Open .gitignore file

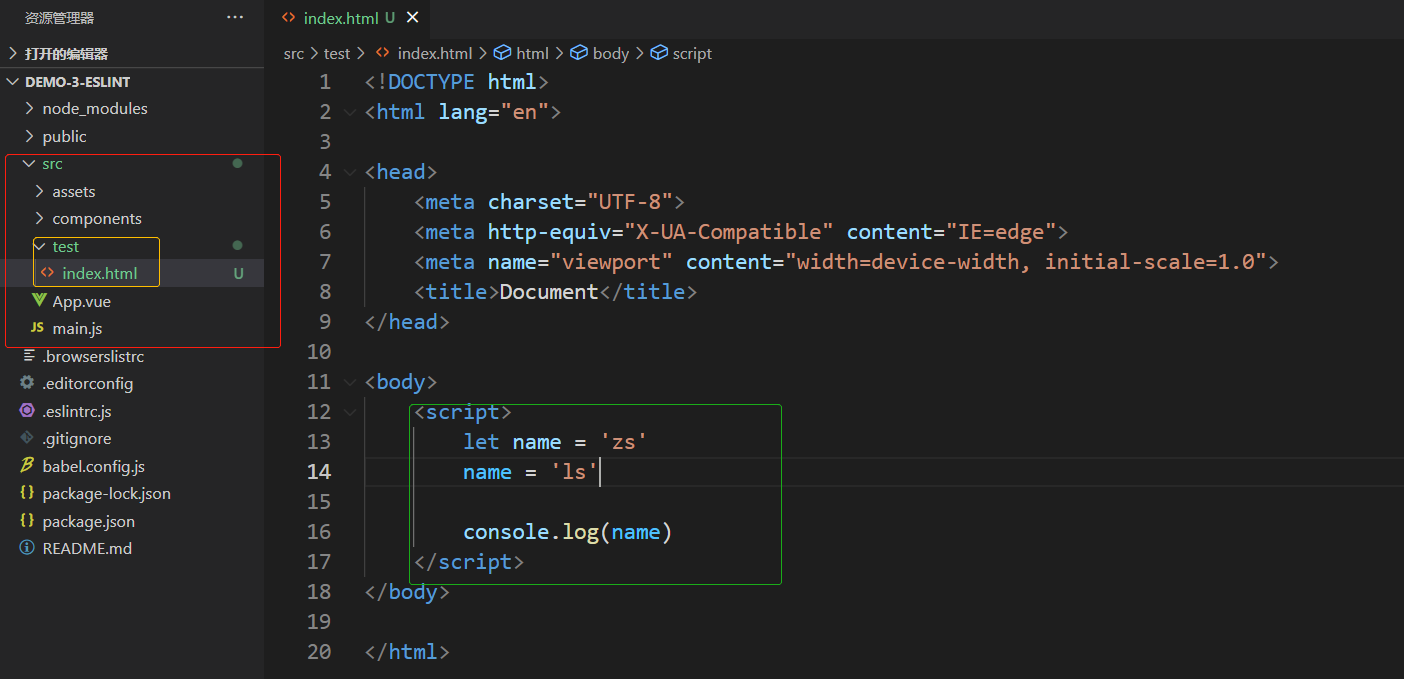132,438
